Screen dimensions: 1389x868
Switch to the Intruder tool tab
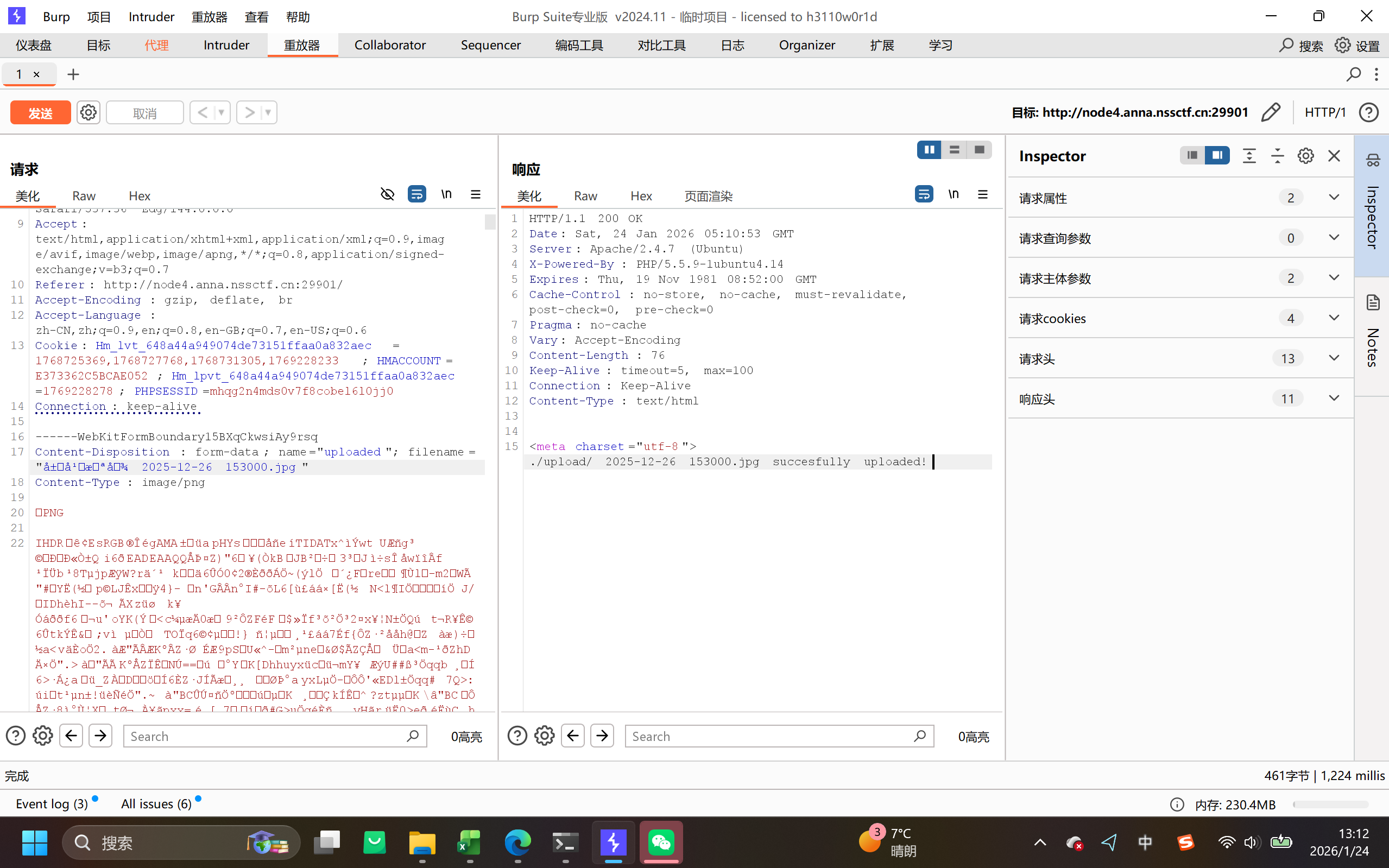tap(226, 46)
